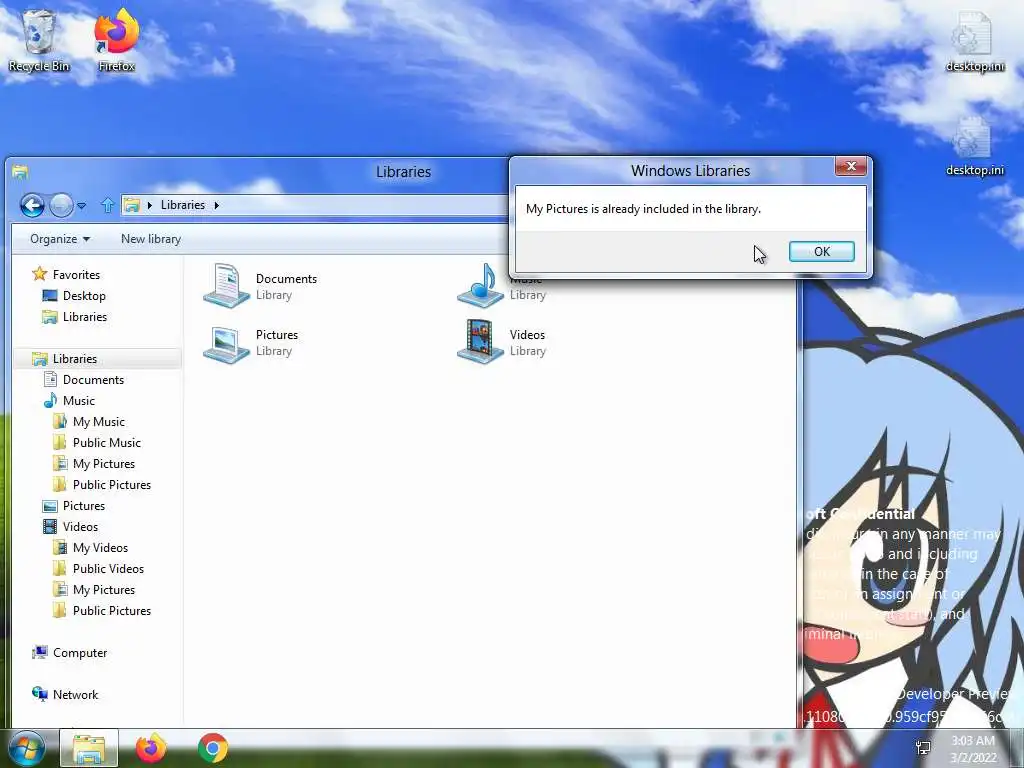Select Public Music folder in tree

[x=107, y=443]
